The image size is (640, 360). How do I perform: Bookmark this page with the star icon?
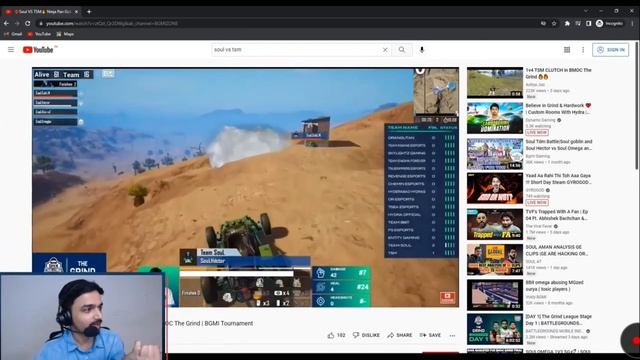click(554, 24)
